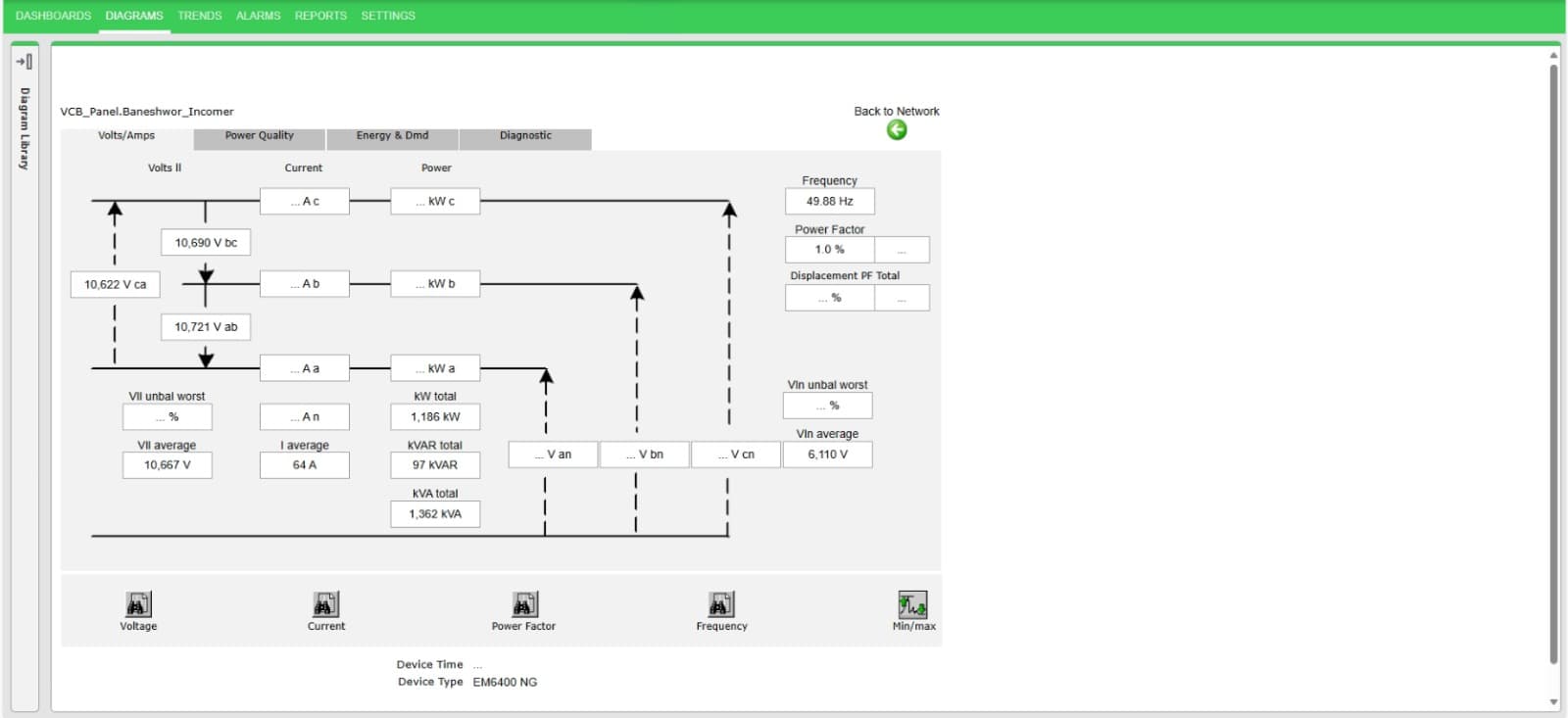
Task: Click the scroll down arrow at bottom right
Action: [1553, 701]
